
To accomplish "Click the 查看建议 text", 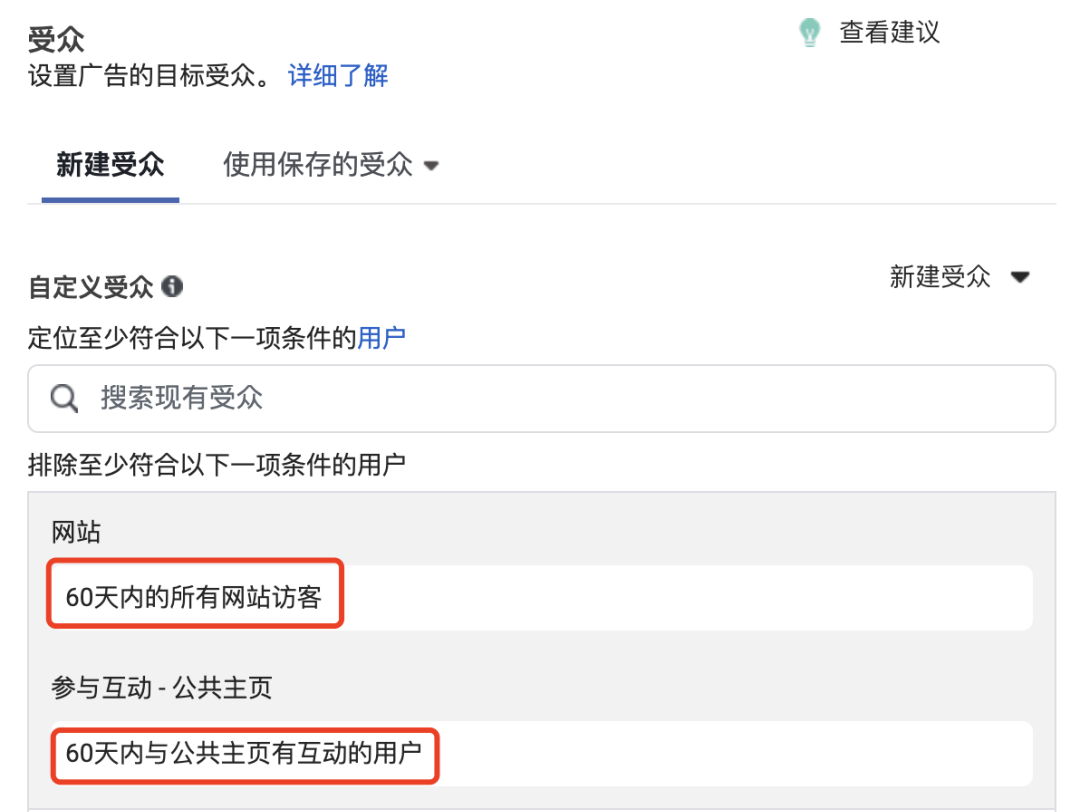I will pos(889,31).
